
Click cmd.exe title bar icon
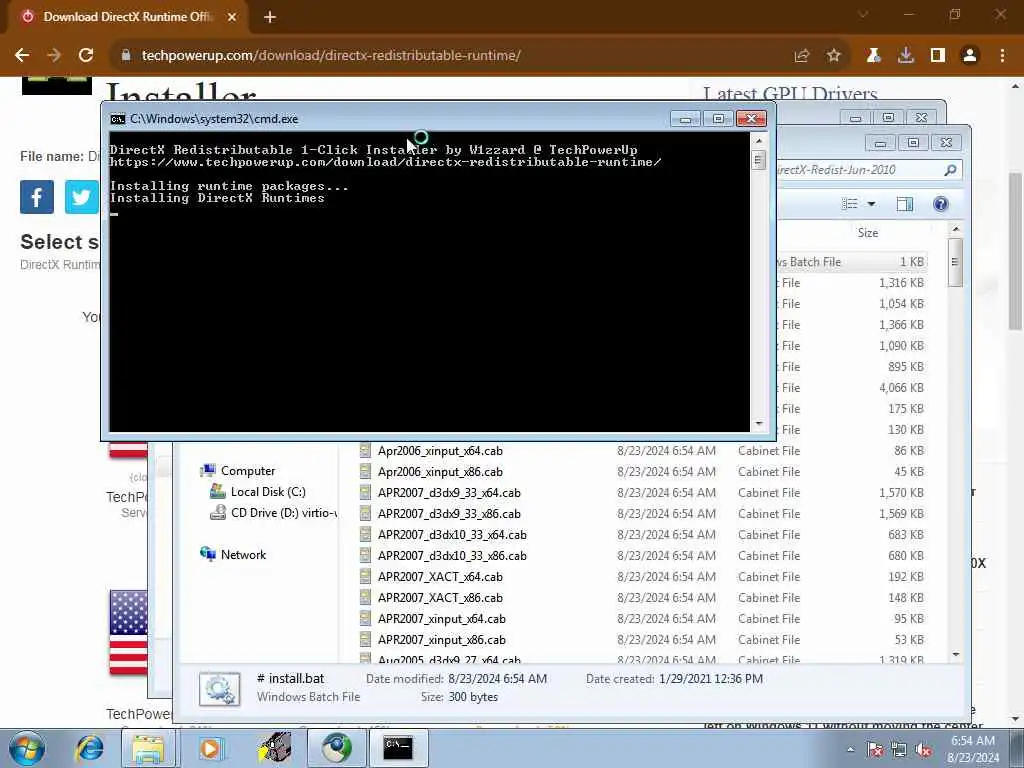(118, 119)
